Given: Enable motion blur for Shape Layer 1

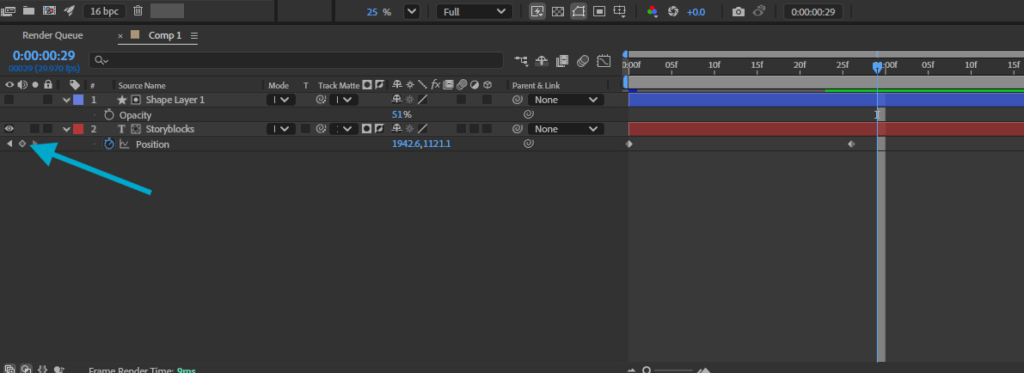Looking at the screenshot, I should click(x=462, y=100).
